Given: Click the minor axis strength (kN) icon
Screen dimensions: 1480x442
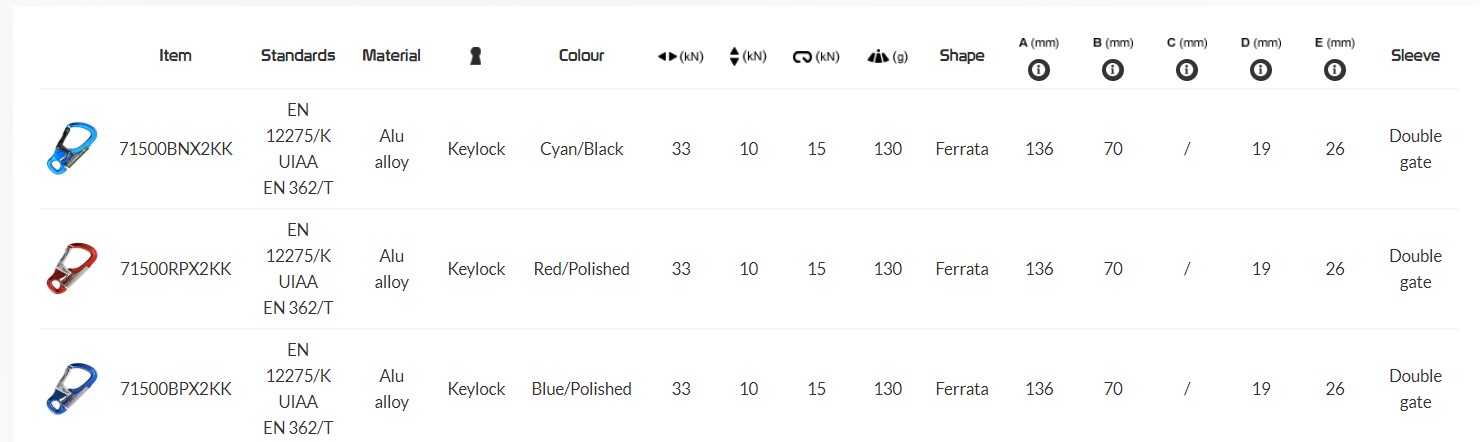Looking at the screenshot, I should click(735, 57).
